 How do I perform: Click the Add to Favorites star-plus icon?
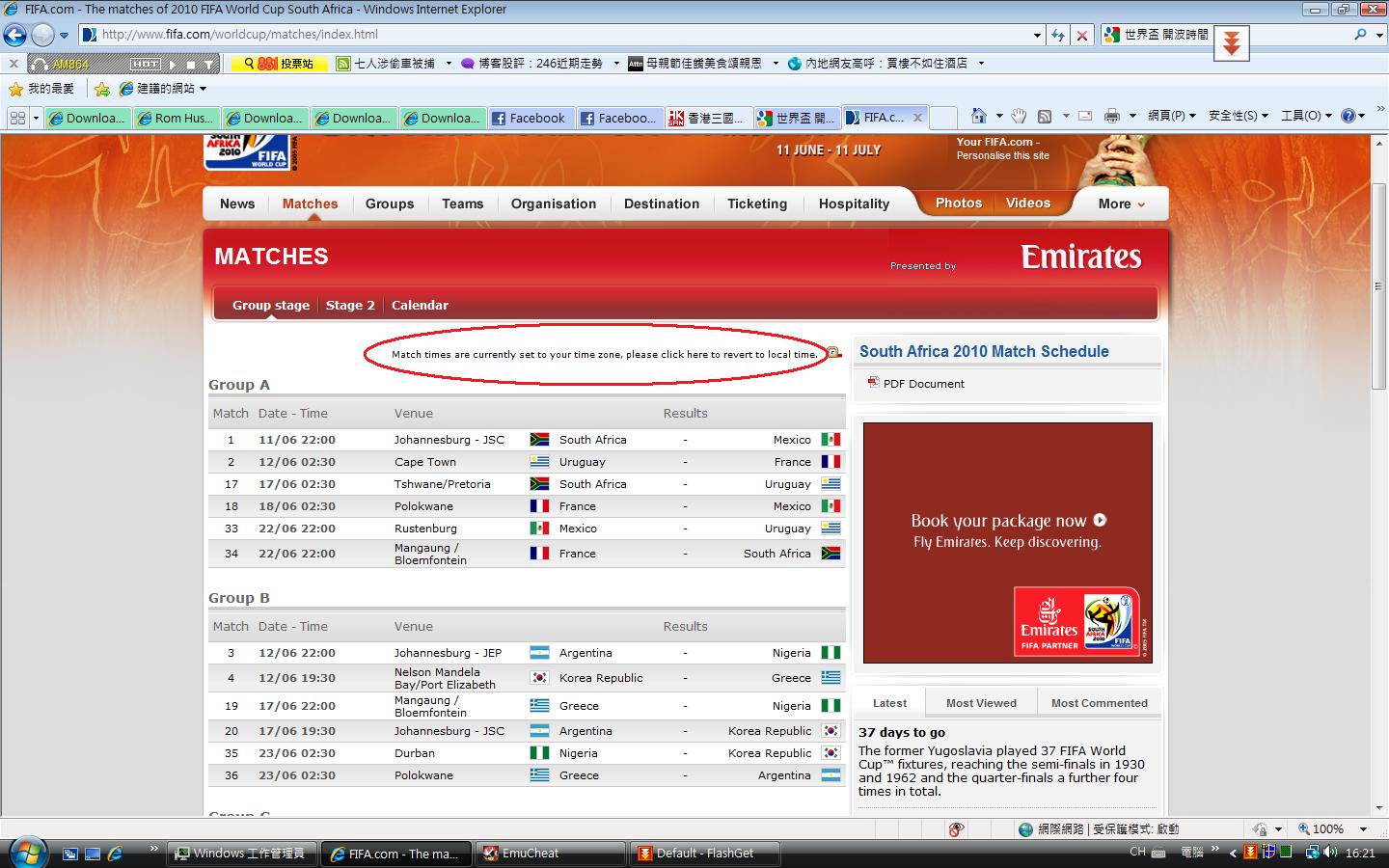[x=102, y=89]
